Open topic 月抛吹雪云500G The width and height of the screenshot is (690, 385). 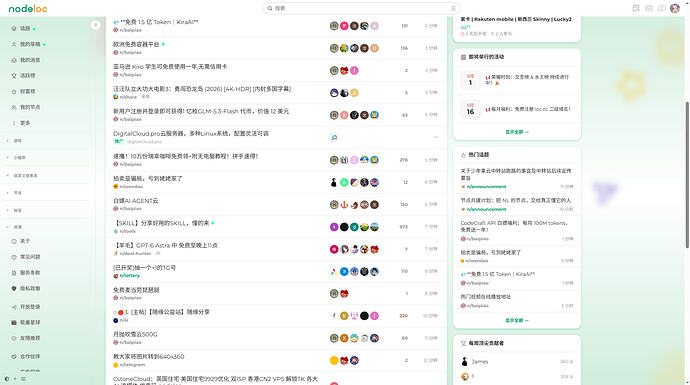(135, 334)
